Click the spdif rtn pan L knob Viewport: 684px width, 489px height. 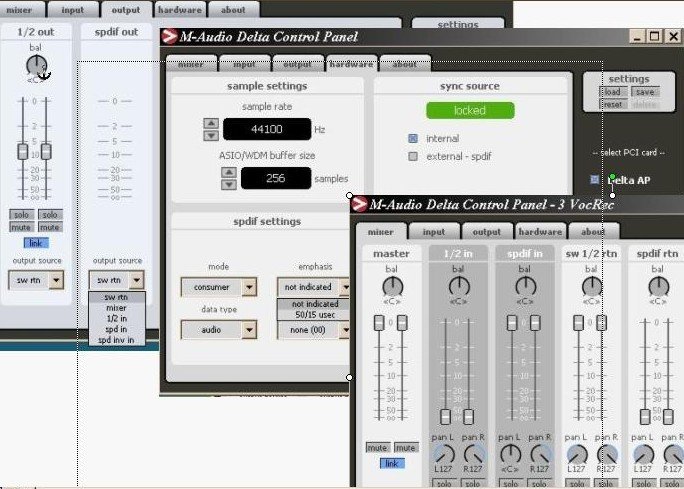point(643,455)
